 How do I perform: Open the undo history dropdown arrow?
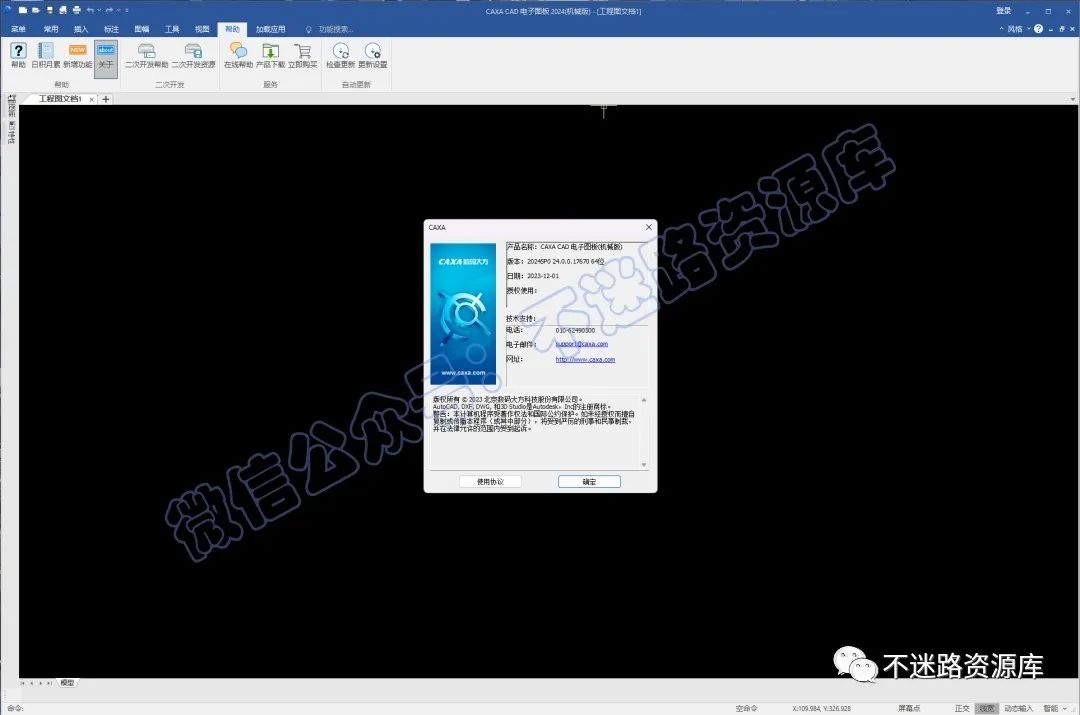point(99,10)
